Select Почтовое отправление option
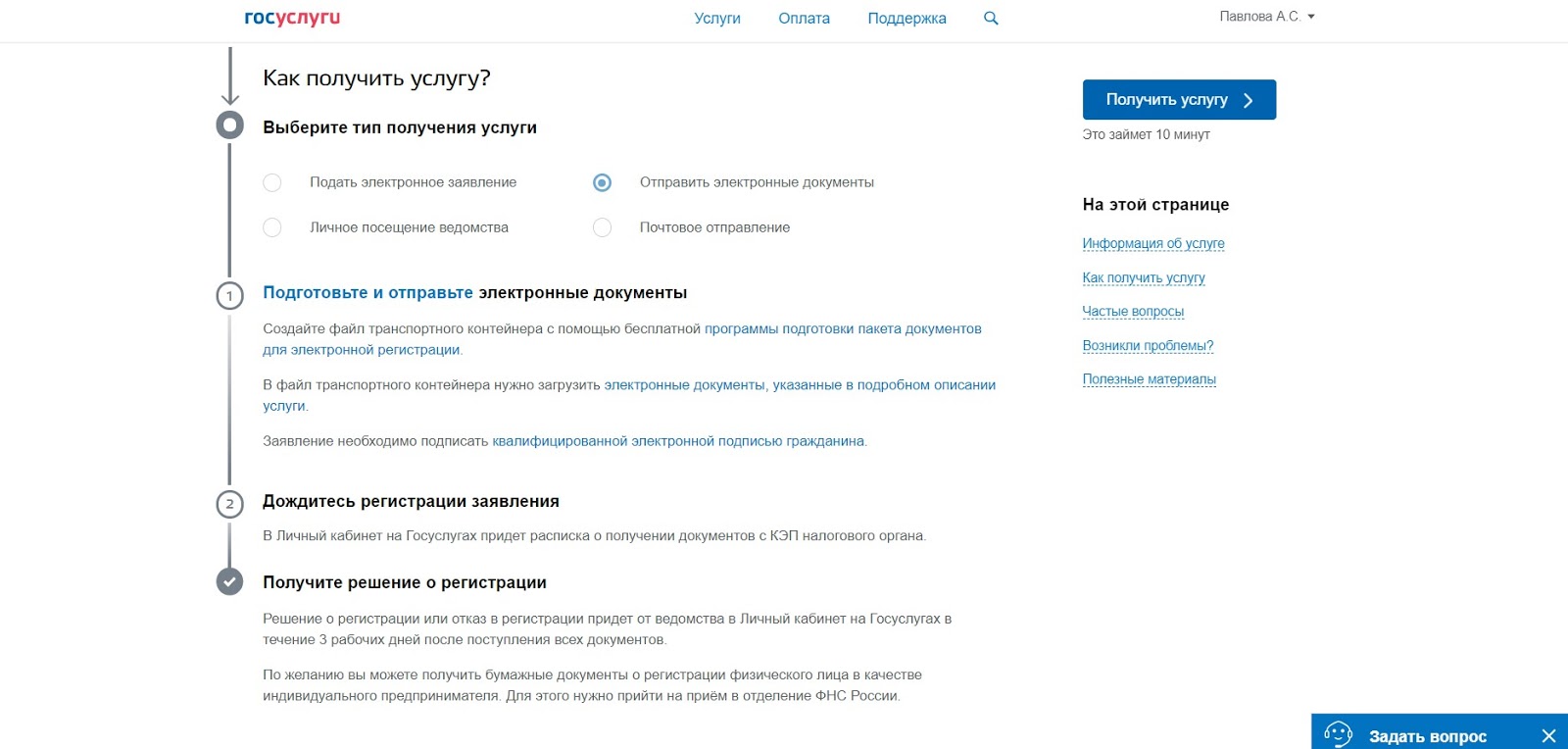 pos(603,227)
